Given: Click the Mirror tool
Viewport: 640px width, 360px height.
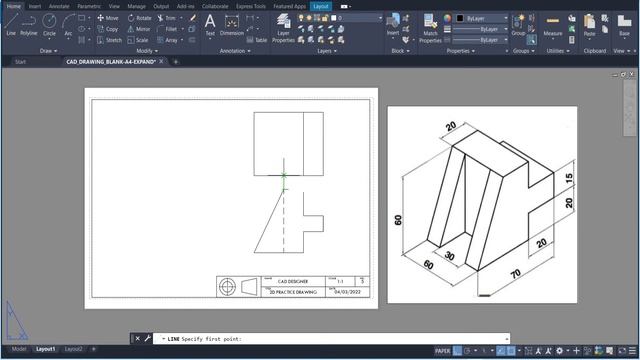Looking at the screenshot, I should tap(139, 29).
